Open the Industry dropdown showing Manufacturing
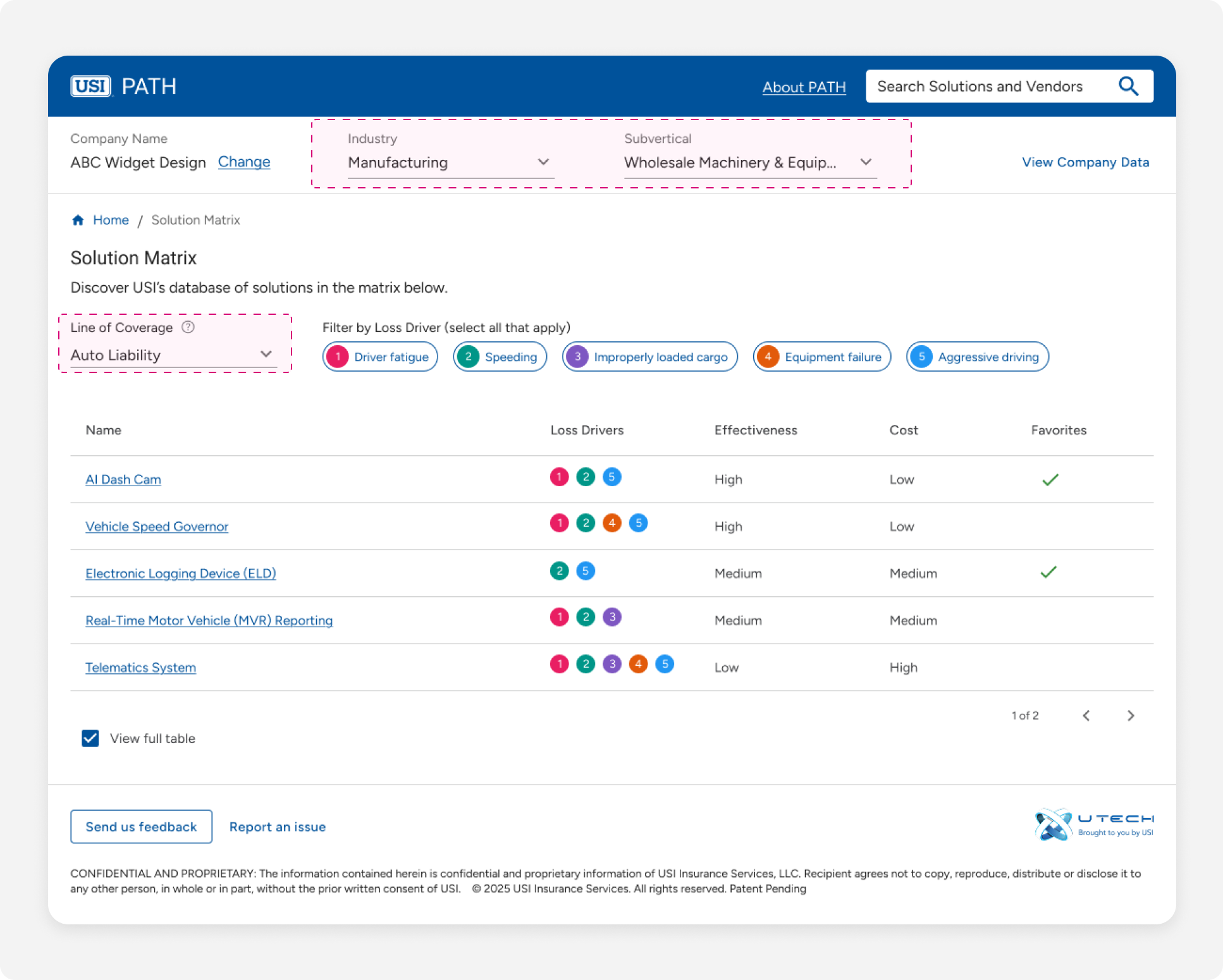Image resolution: width=1223 pixels, height=980 pixels. [451, 162]
